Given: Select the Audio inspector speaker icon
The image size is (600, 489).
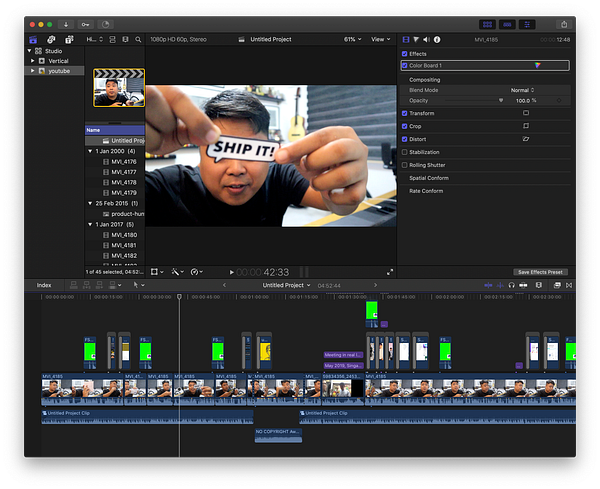Looking at the screenshot, I should (427, 39).
